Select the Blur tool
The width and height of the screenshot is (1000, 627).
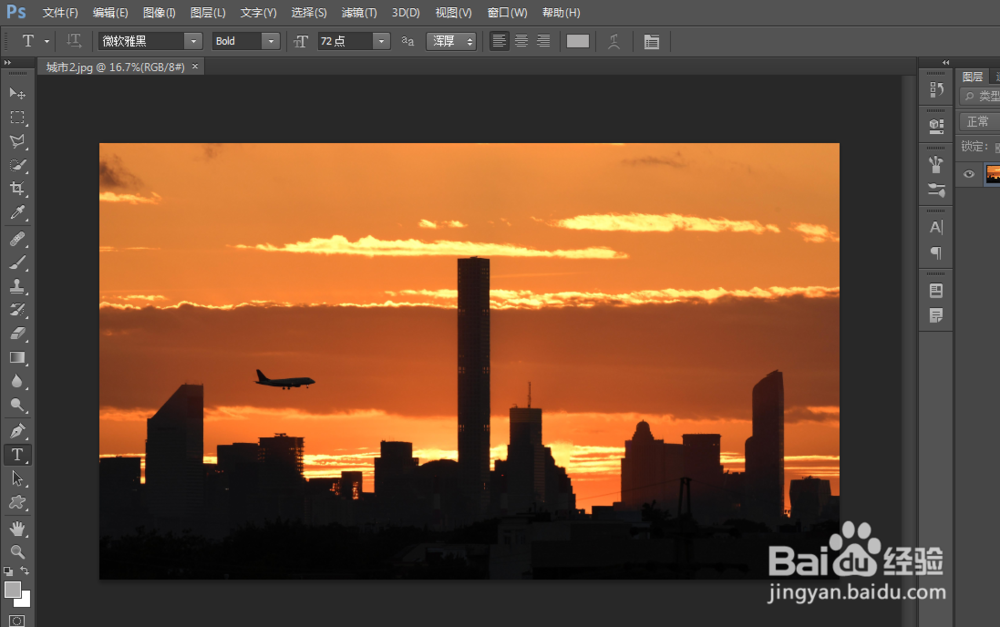point(17,381)
